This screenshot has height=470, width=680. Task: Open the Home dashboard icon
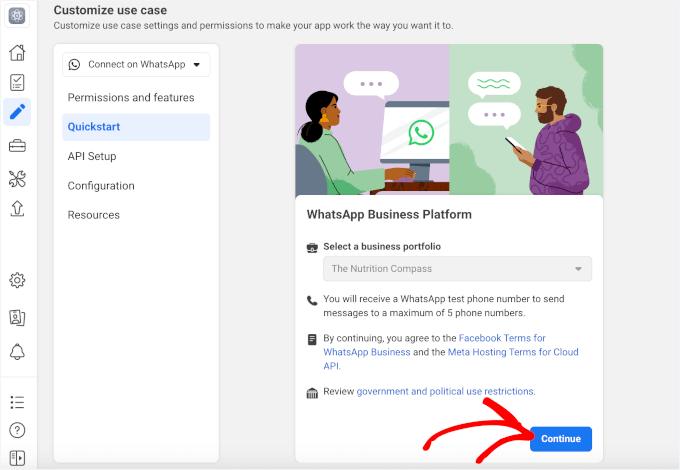pyautogui.click(x=17, y=52)
